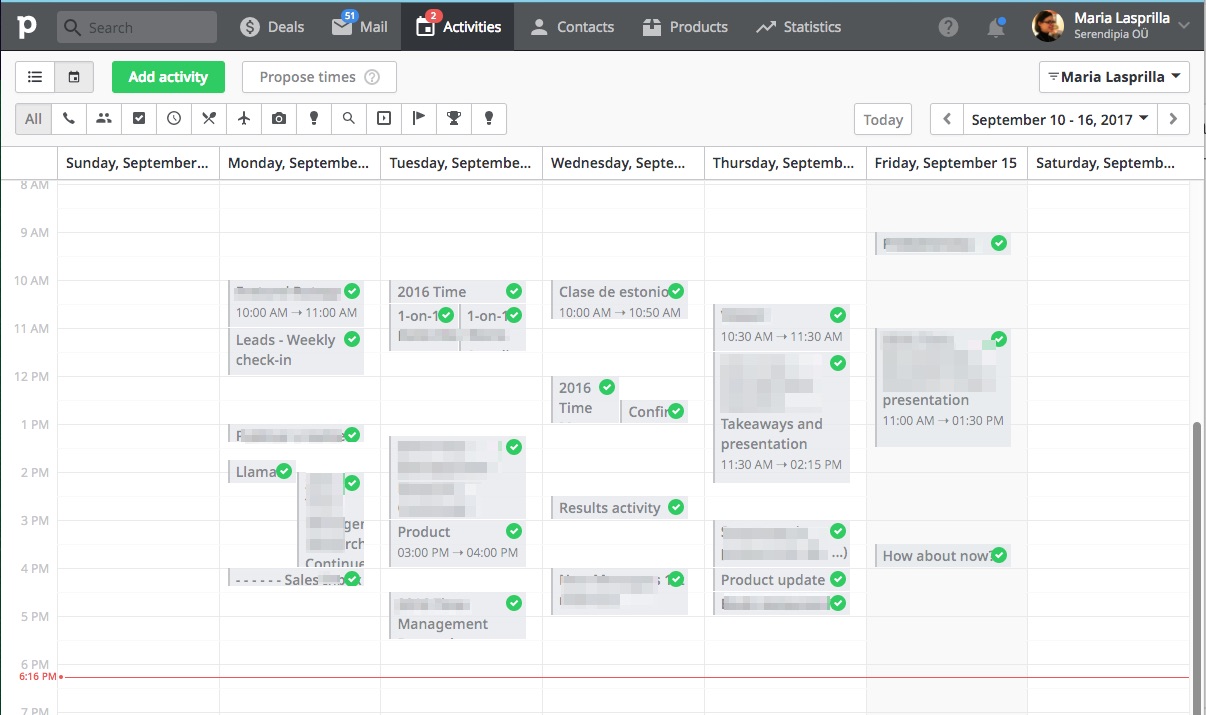Uncheck the Clase de estonio activity
Viewport: 1206px width, 715px height.
coord(676,291)
